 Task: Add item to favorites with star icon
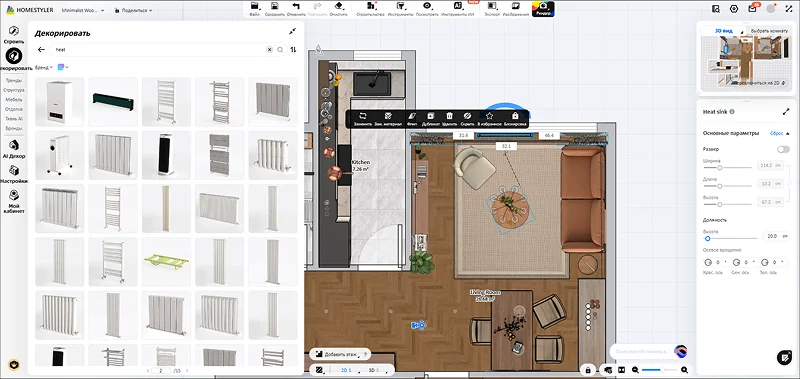click(x=489, y=116)
